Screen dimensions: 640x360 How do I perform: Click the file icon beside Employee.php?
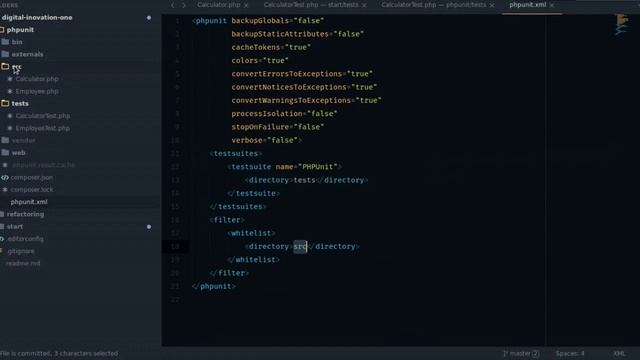point(10,91)
